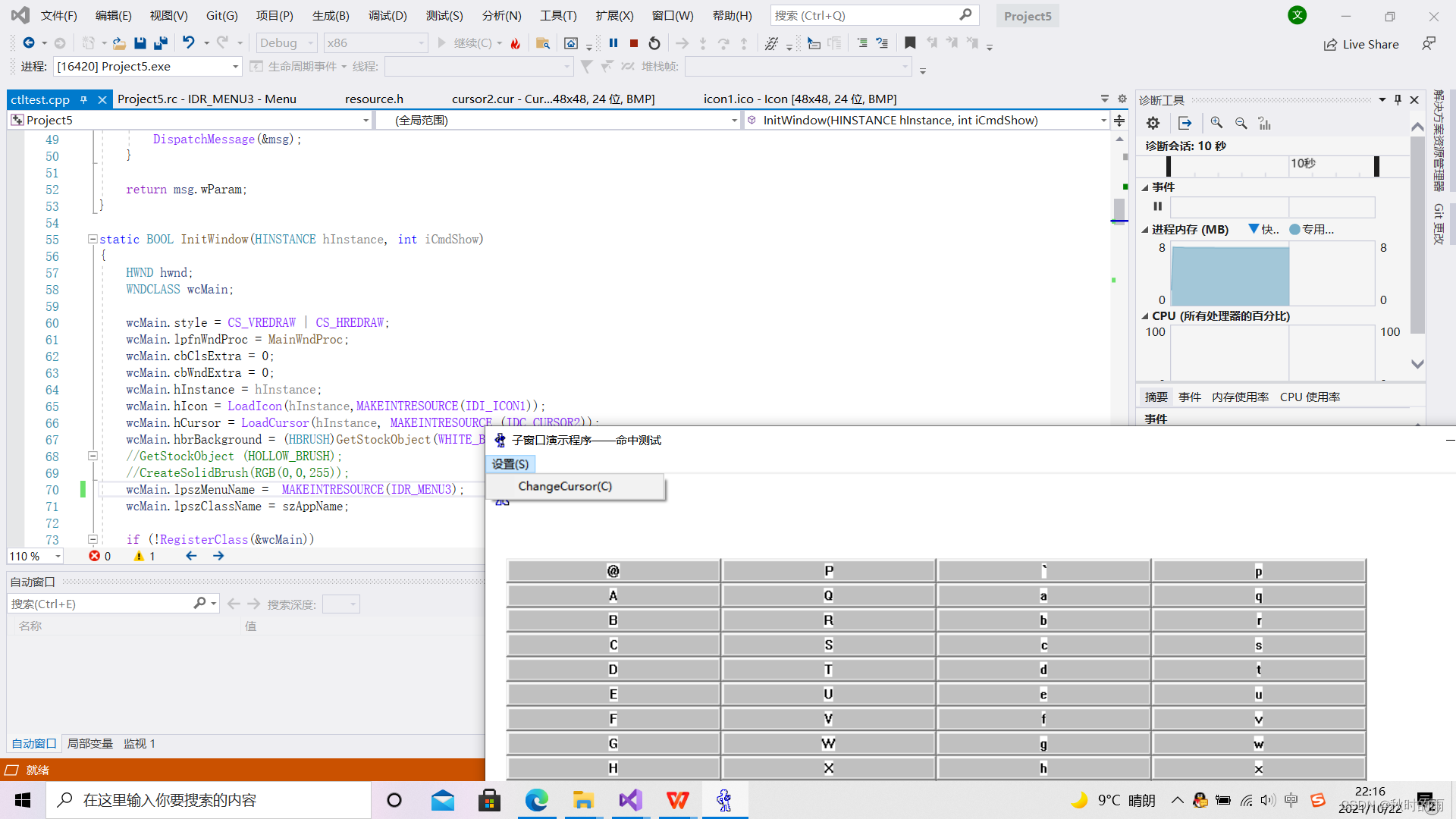1456x819 pixels.
Task: Click the red Stop Debugging icon
Action: (x=634, y=43)
